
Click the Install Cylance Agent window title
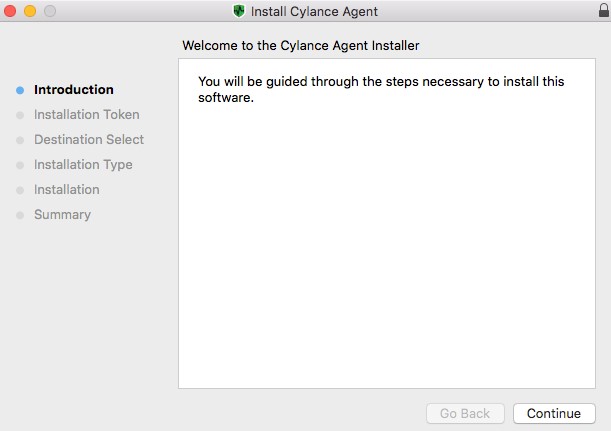pyautogui.click(x=314, y=11)
